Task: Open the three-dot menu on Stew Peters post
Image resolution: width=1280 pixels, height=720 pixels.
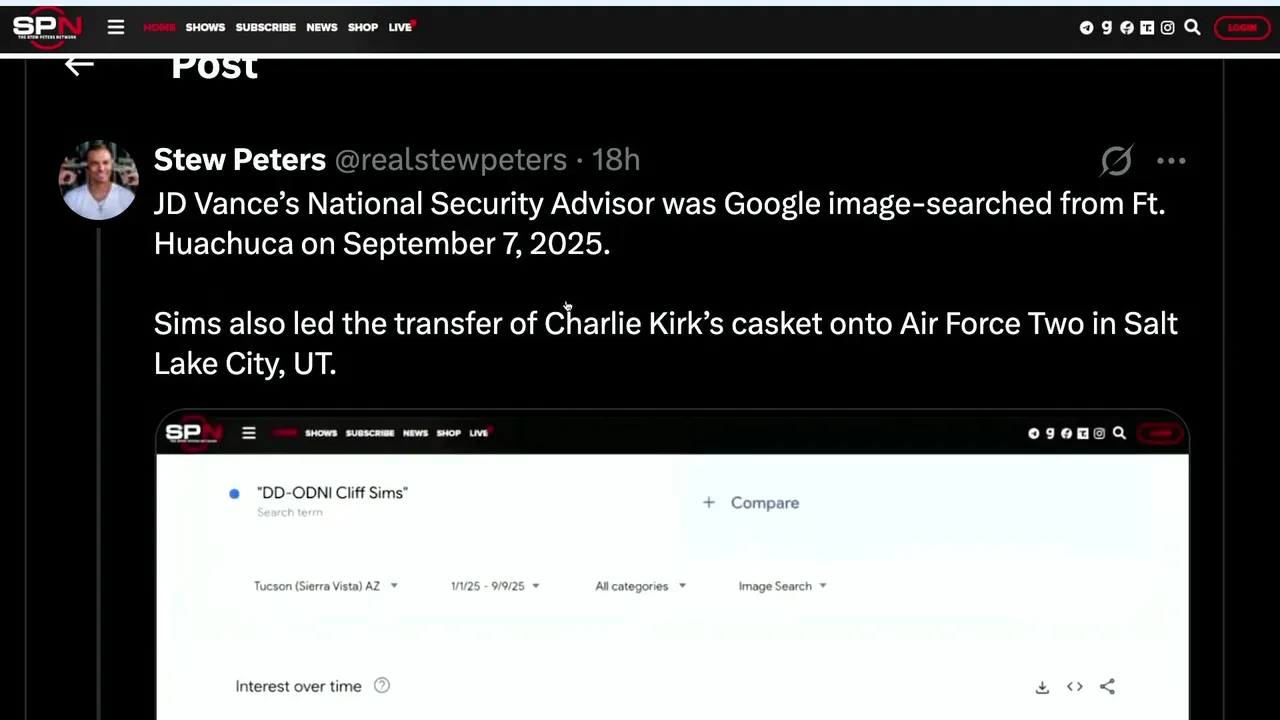Action: (1171, 161)
